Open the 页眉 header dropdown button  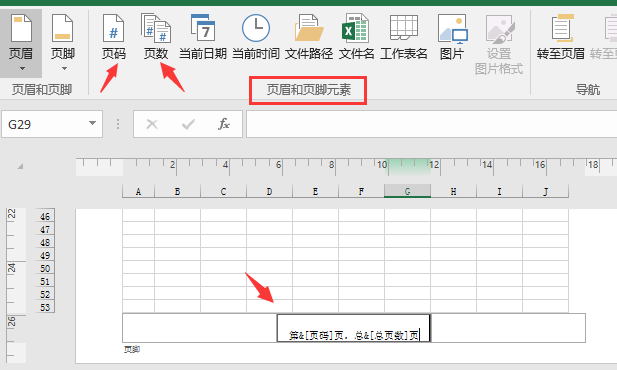(x=21, y=43)
